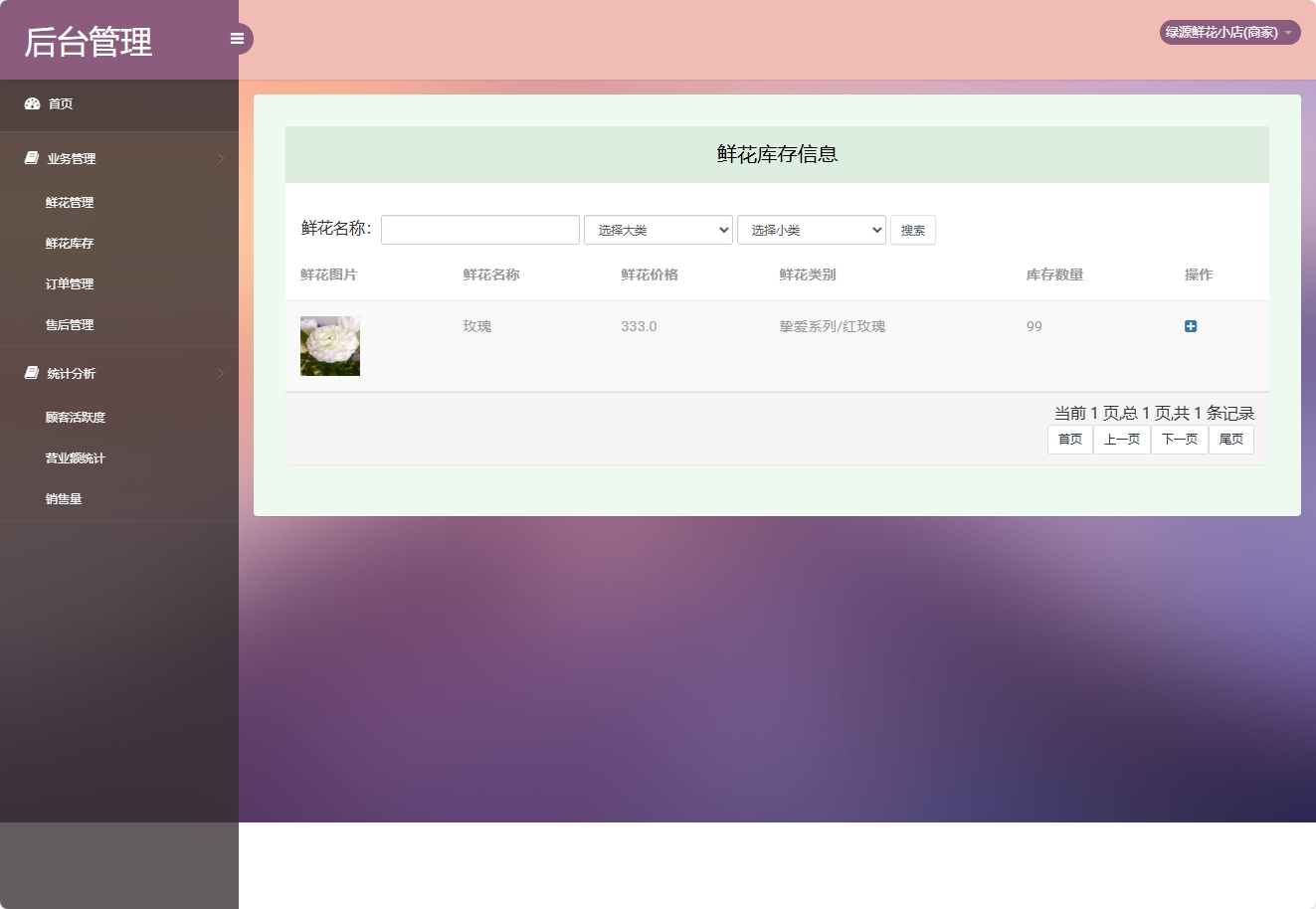Viewport: 1316px width, 909px height.
Task: Click the 后台管理 header title
Action: coord(89,42)
